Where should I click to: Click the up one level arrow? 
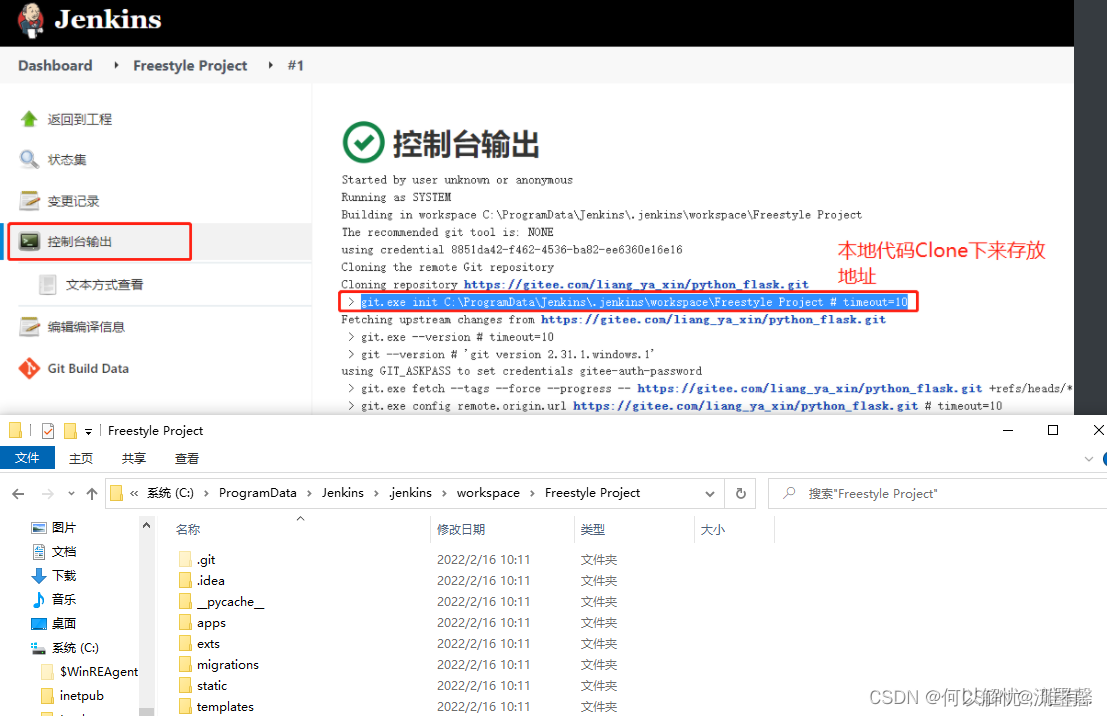point(92,494)
